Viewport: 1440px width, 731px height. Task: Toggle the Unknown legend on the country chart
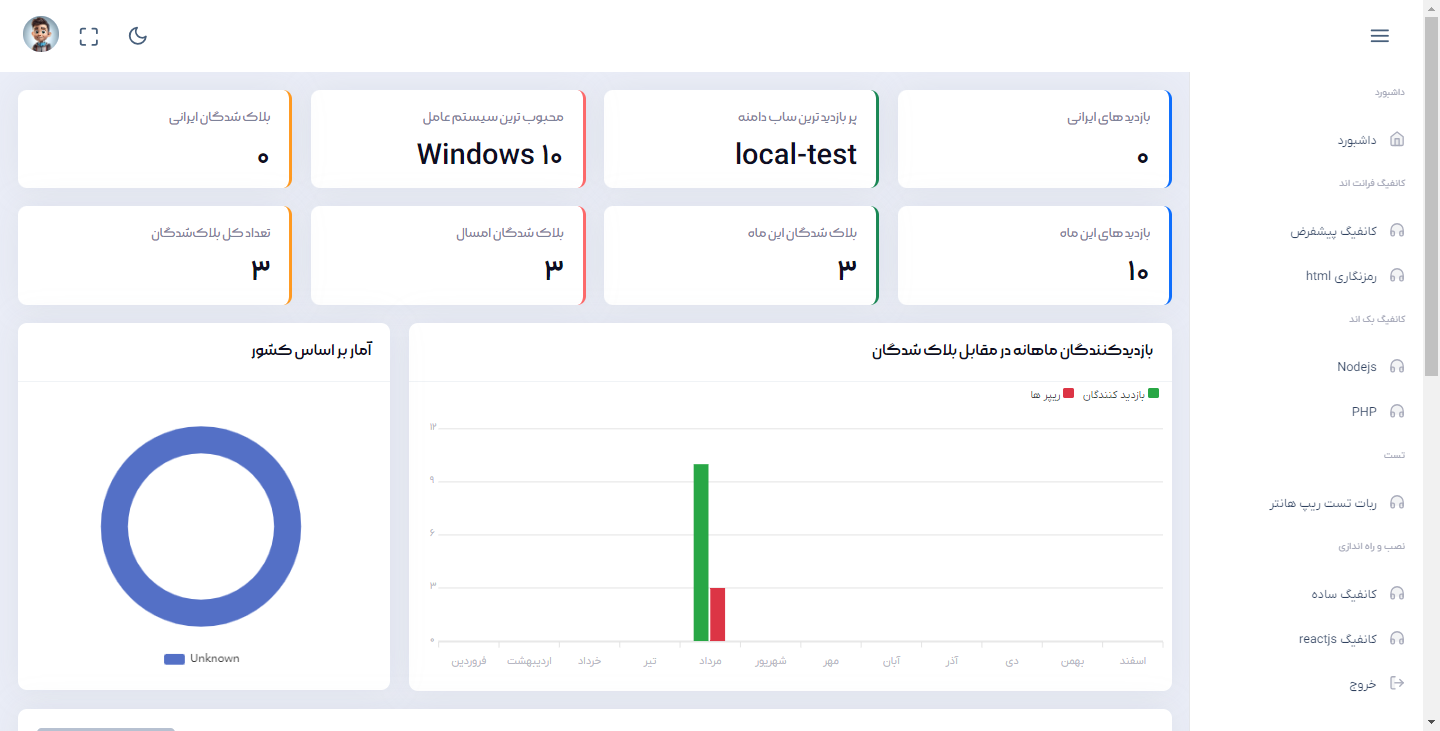point(202,659)
